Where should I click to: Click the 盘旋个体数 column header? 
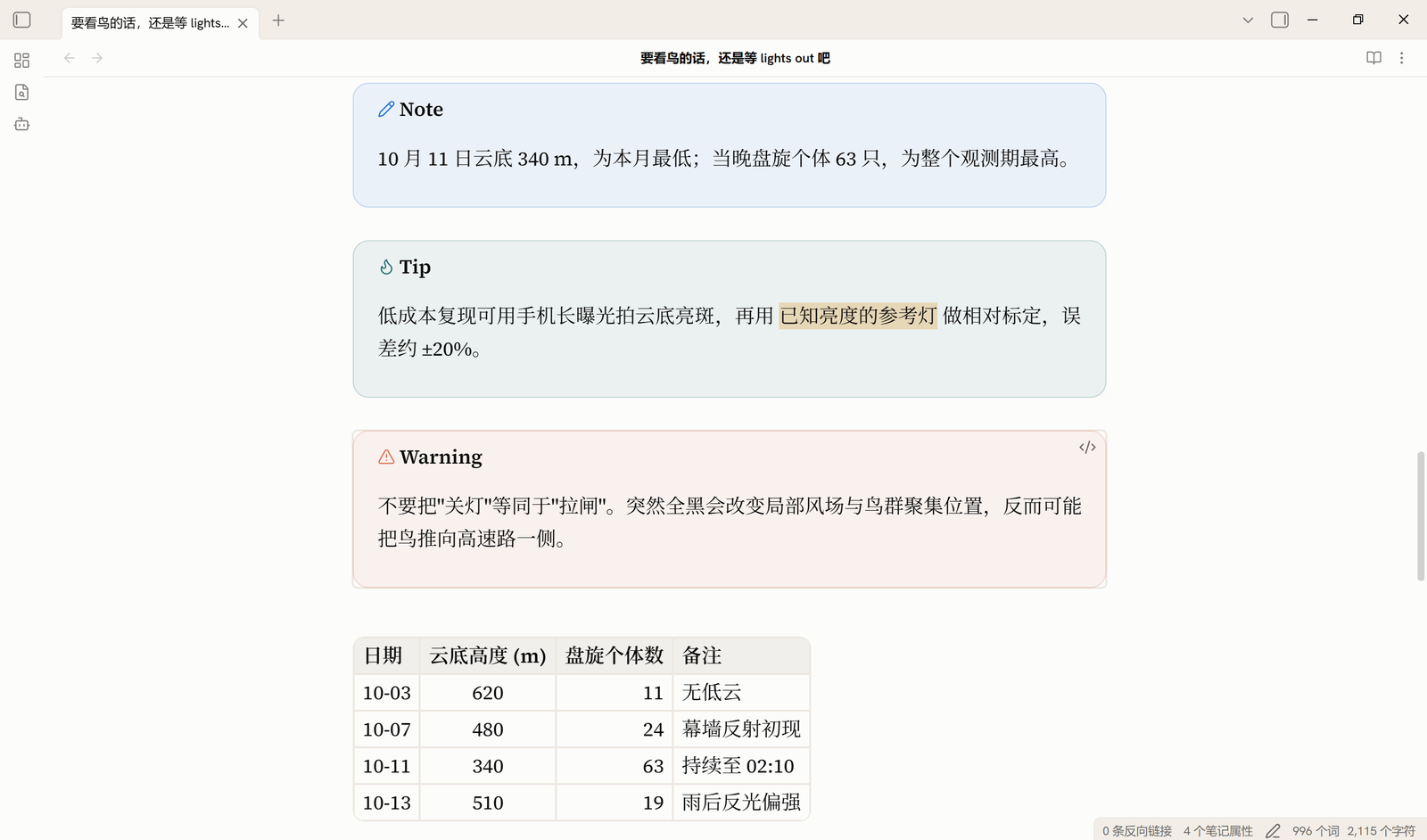pyautogui.click(x=615, y=656)
